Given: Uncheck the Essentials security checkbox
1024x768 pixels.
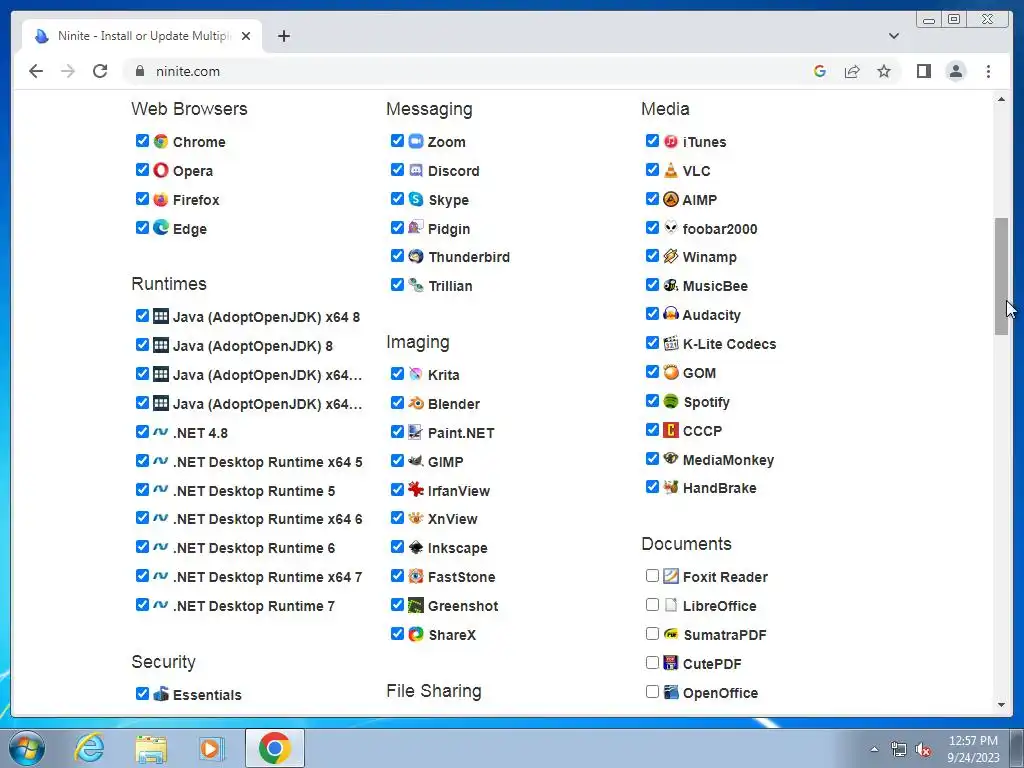Looking at the screenshot, I should 142,694.
